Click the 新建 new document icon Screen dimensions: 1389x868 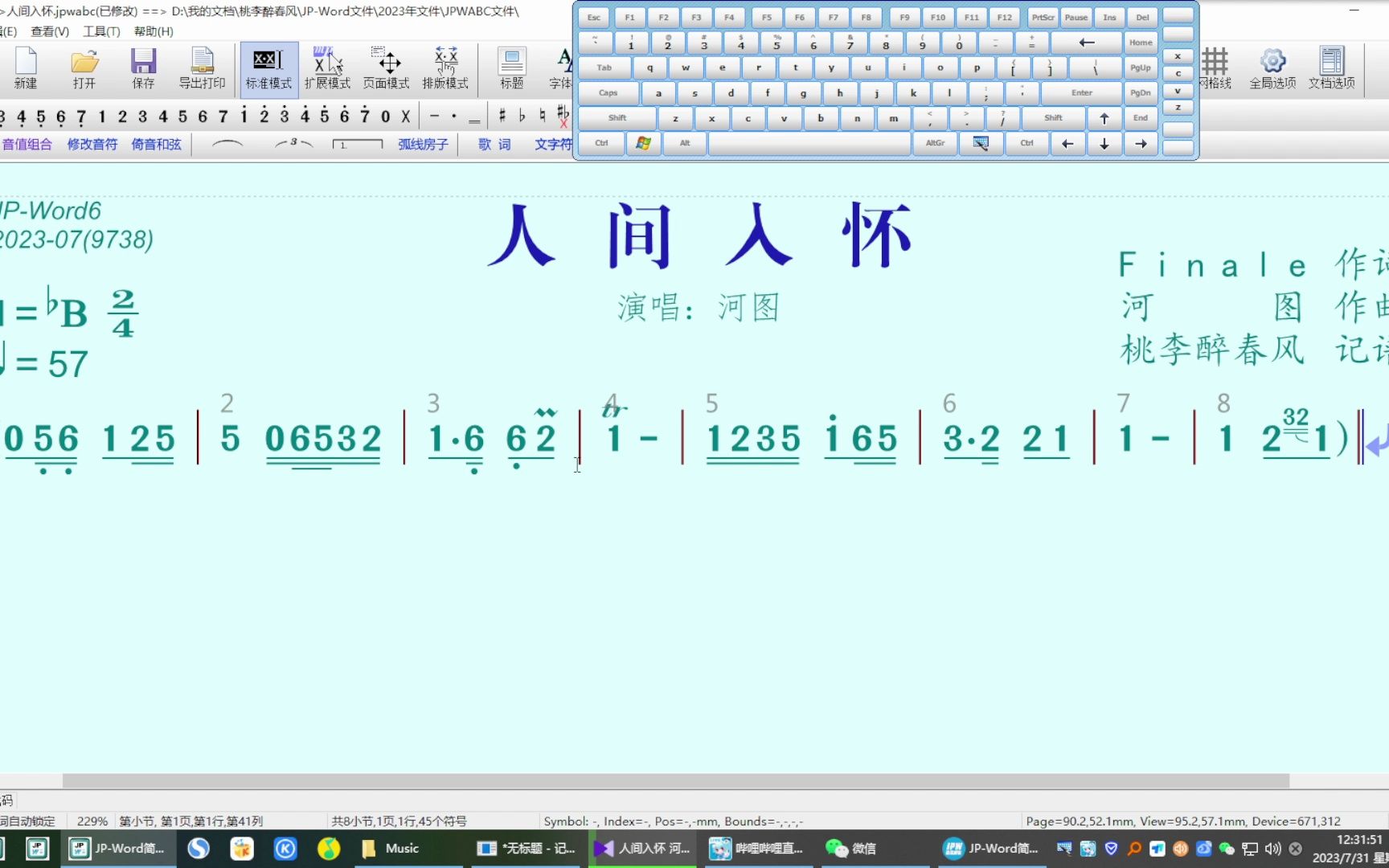26,68
